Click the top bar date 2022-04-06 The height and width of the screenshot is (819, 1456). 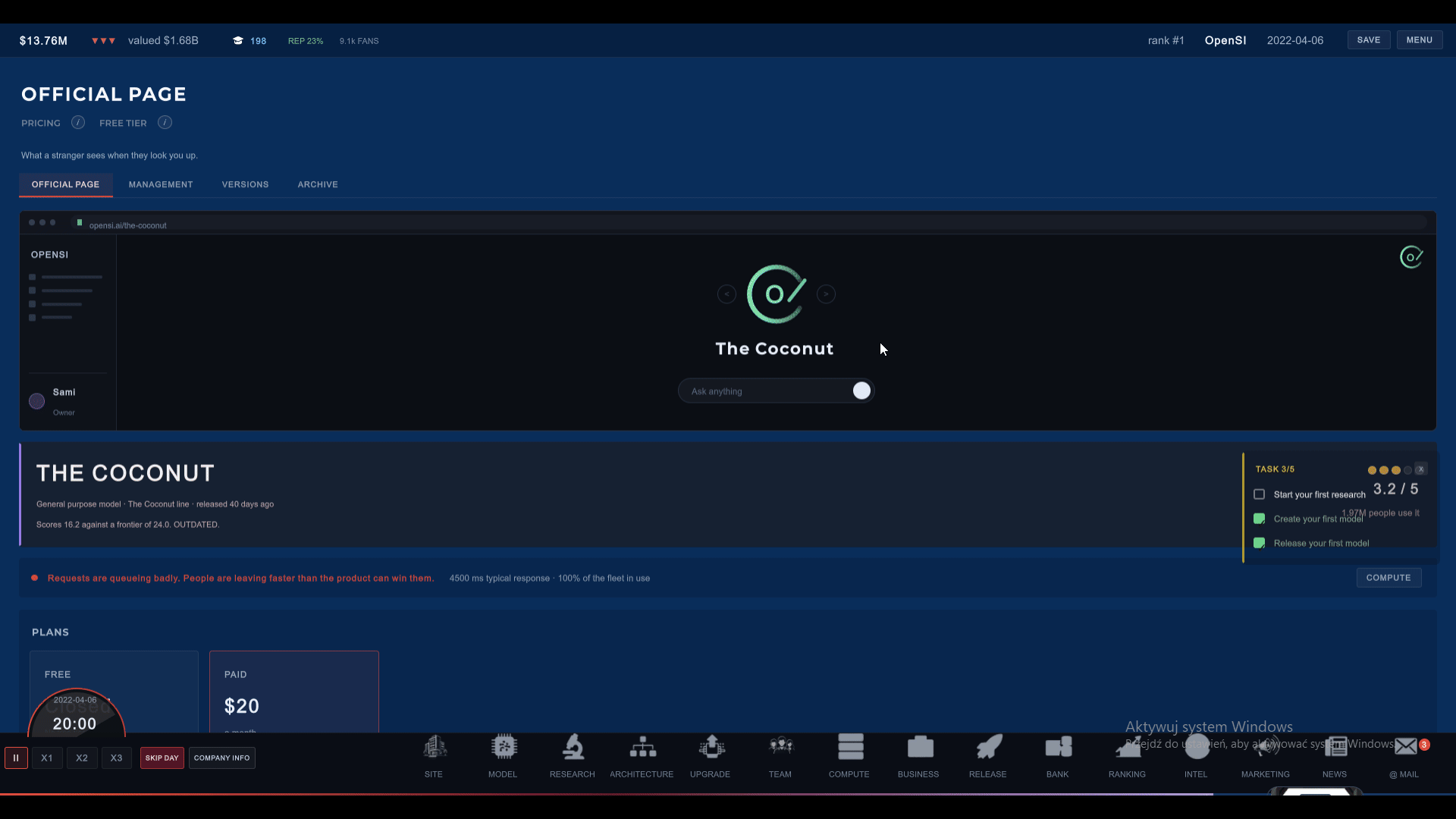pos(1295,40)
